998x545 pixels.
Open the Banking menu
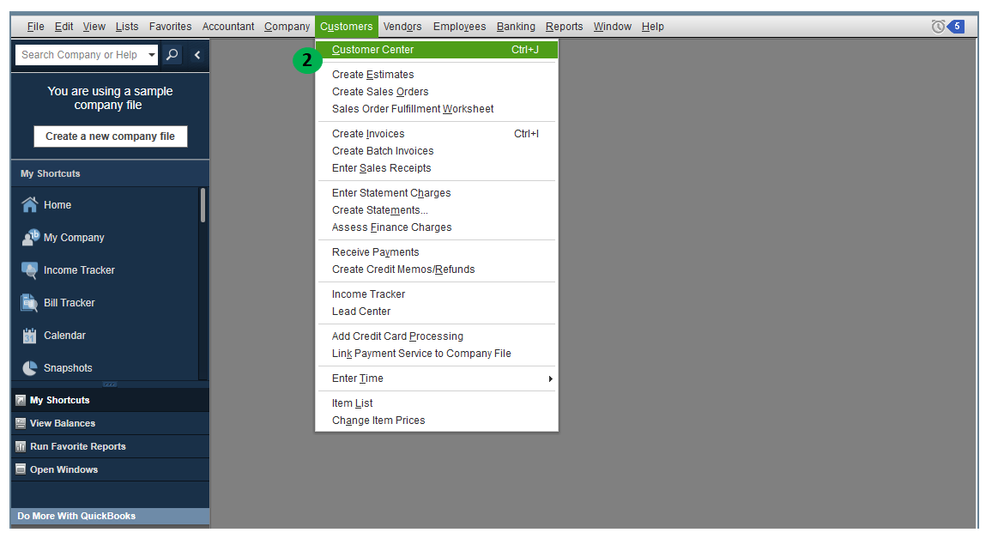click(516, 26)
